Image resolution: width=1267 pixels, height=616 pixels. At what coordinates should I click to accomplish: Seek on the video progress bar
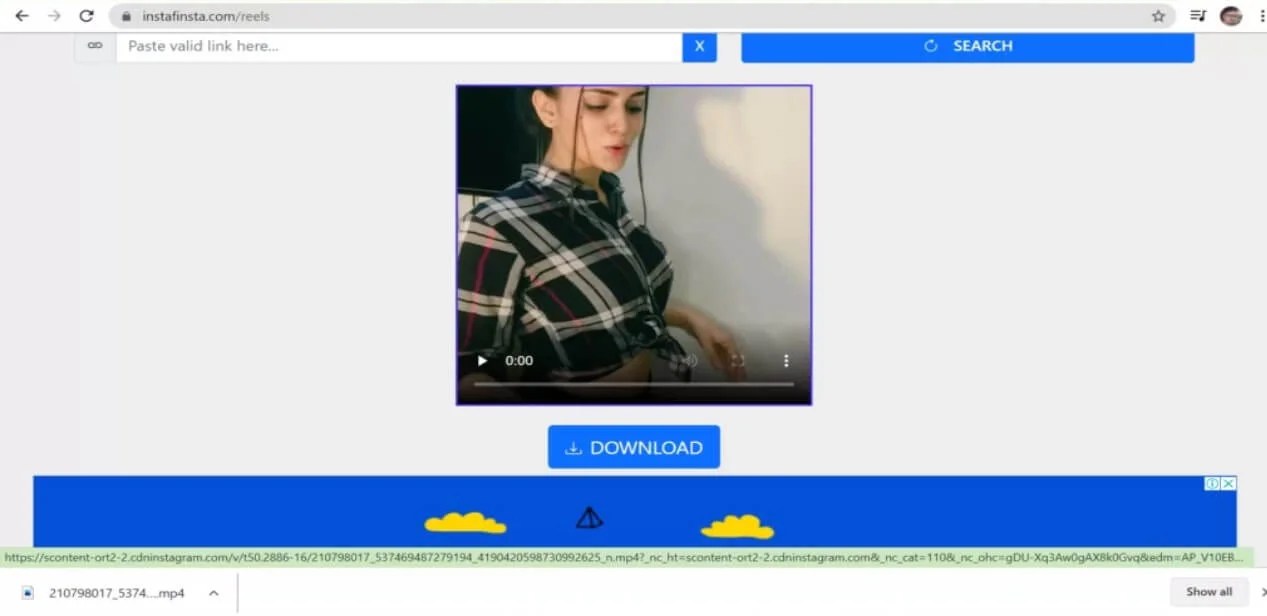click(634, 384)
